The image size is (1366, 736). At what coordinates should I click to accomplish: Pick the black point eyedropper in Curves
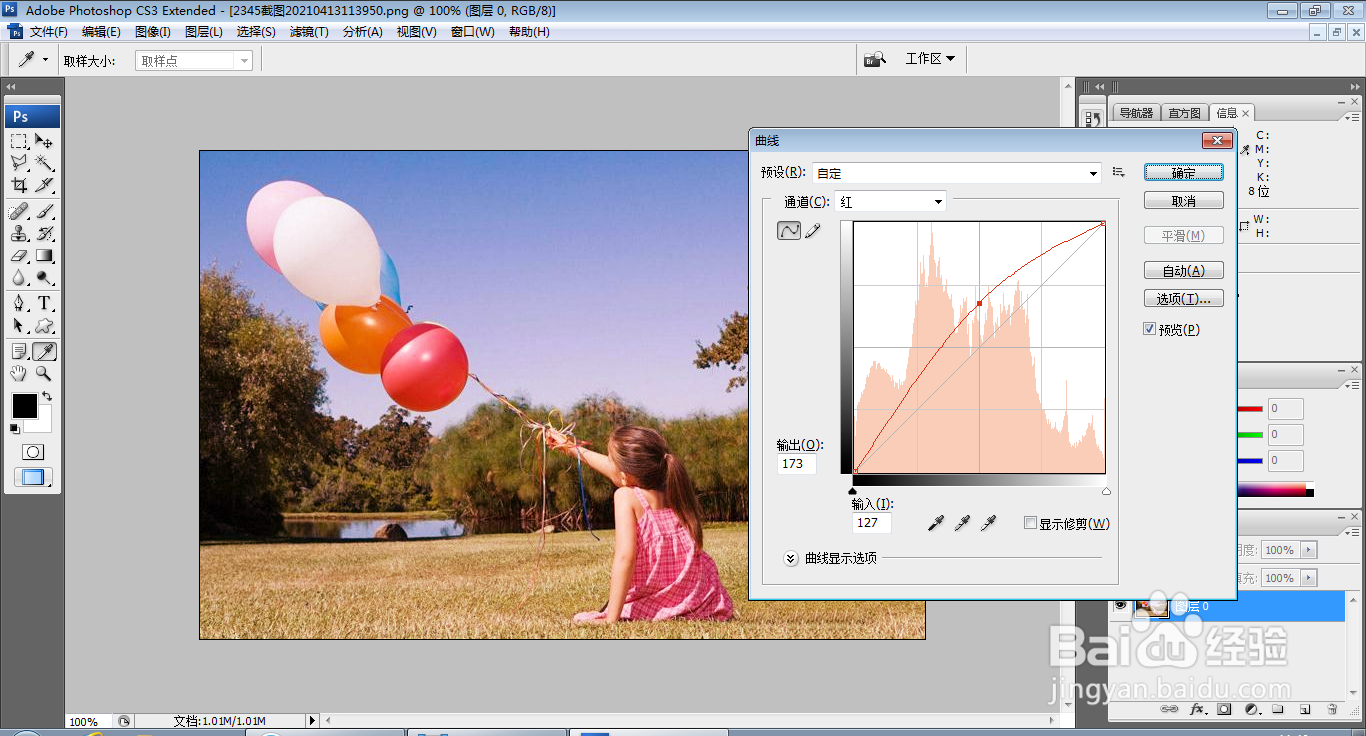[936, 523]
